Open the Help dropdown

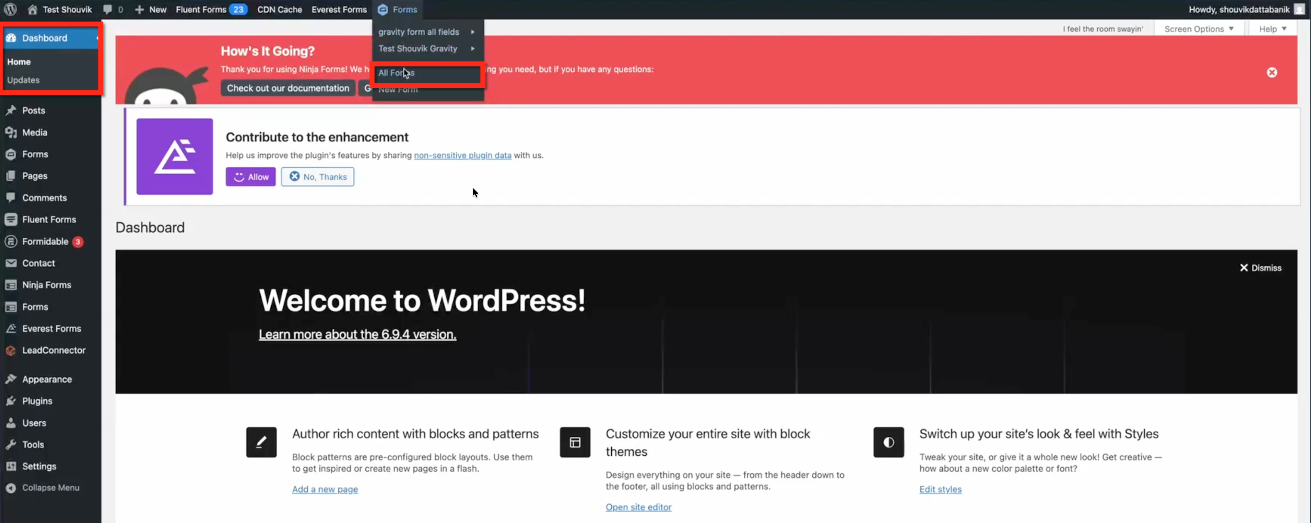1273,29
